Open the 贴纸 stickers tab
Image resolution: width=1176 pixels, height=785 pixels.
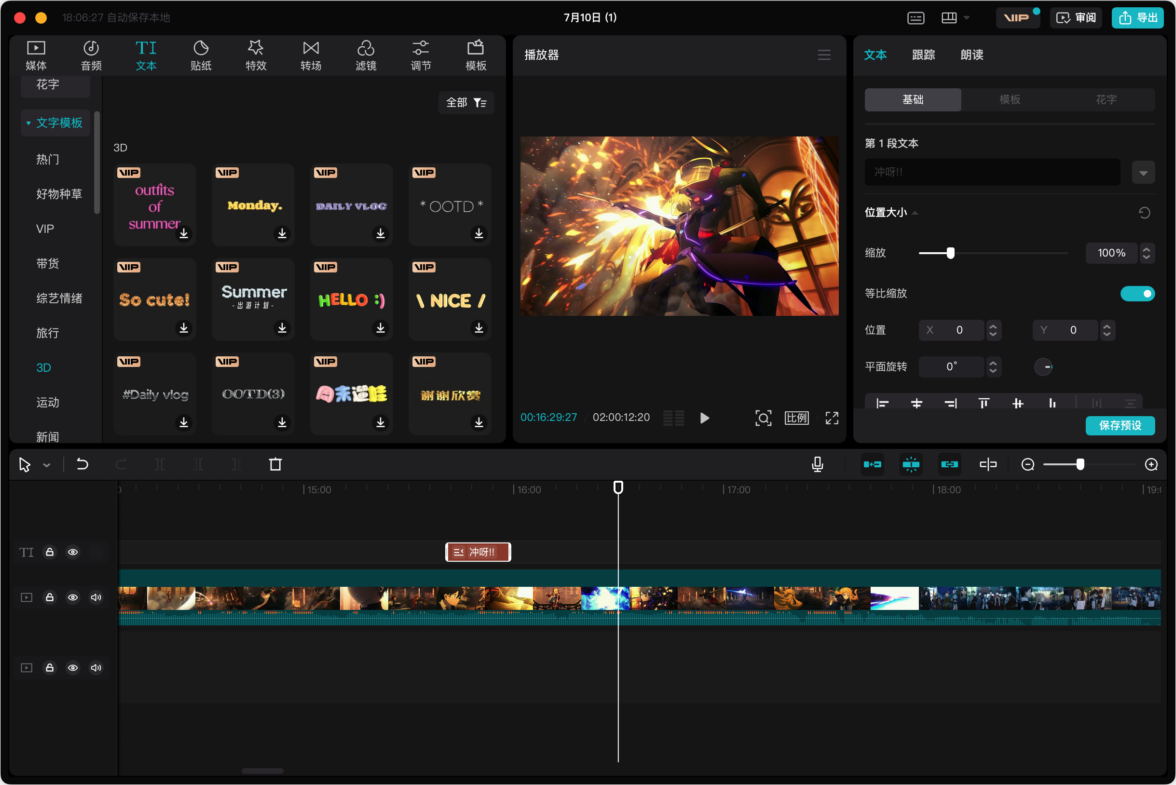click(x=201, y=55)
